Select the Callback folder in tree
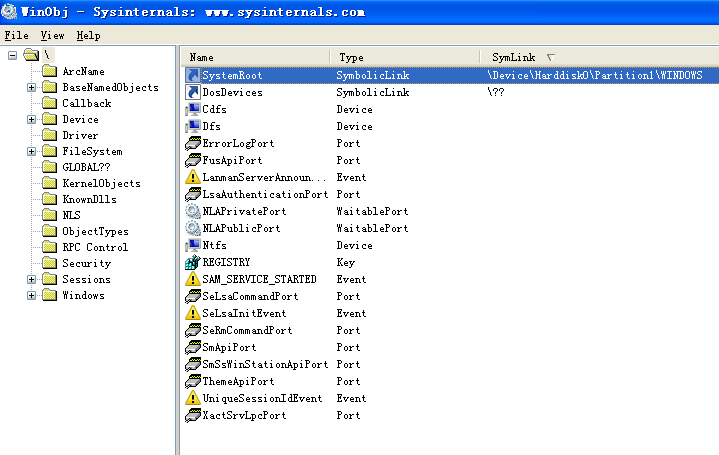The width and height of the screenshot is (719, 455). pos(87,103)
